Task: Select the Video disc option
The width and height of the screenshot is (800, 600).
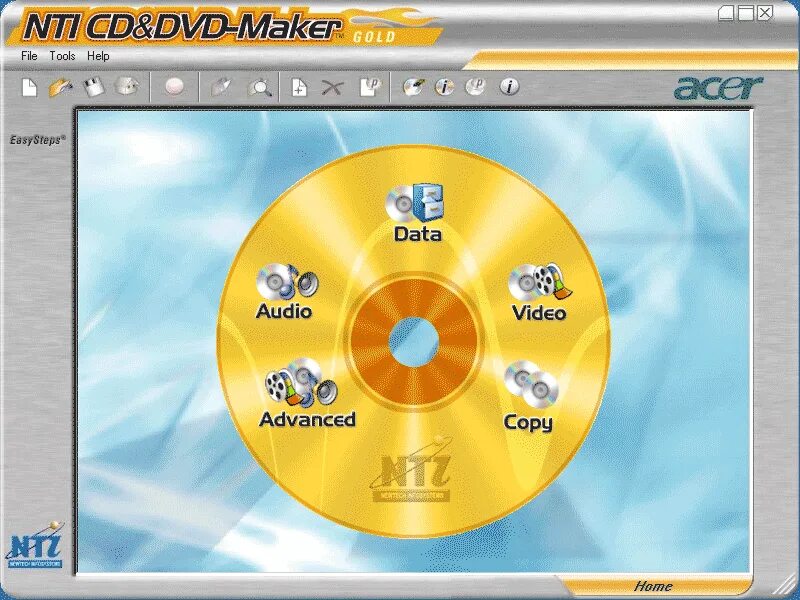Action: [539, 292]
